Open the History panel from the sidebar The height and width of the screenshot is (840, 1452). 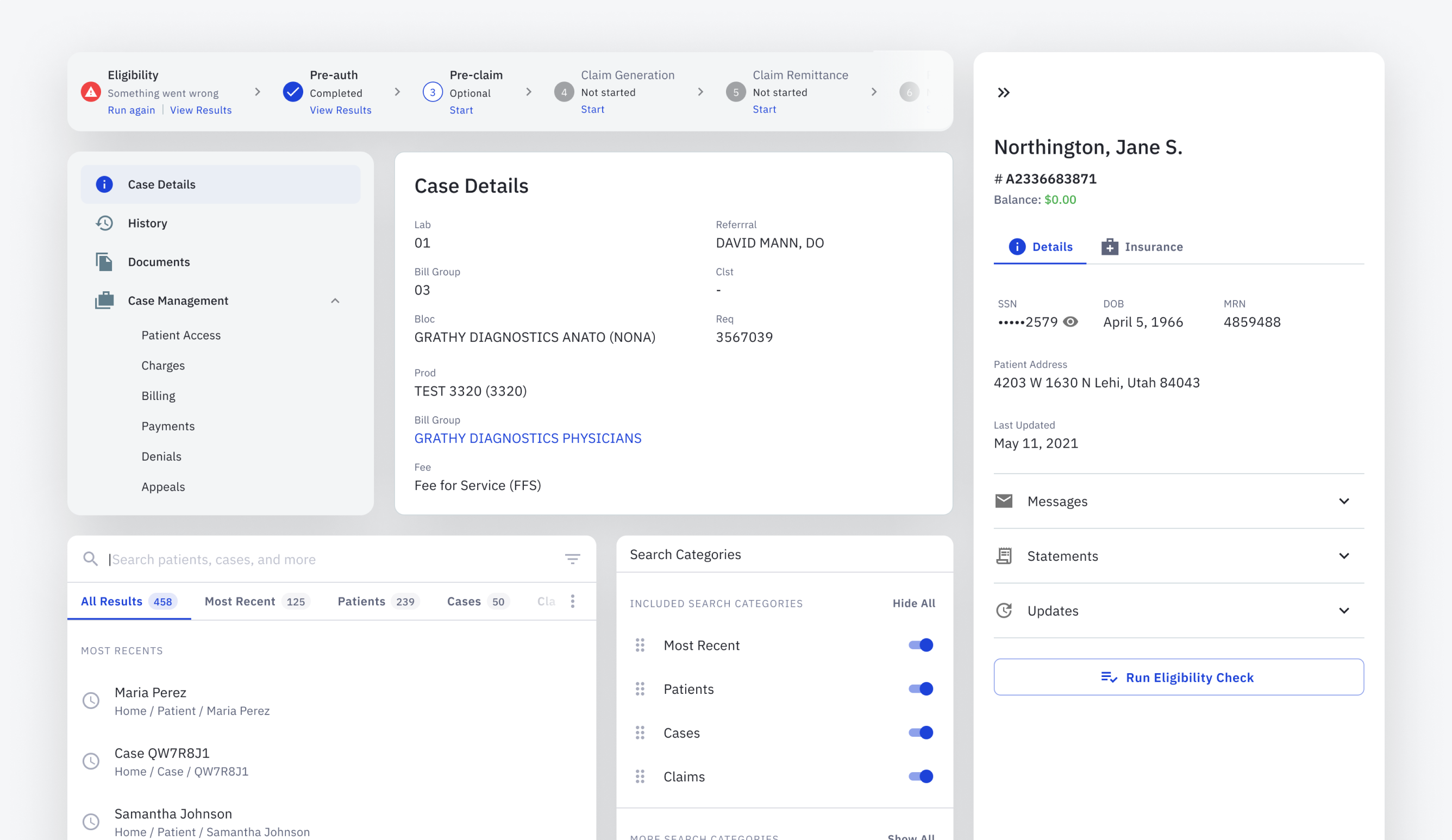pos(147,223)
